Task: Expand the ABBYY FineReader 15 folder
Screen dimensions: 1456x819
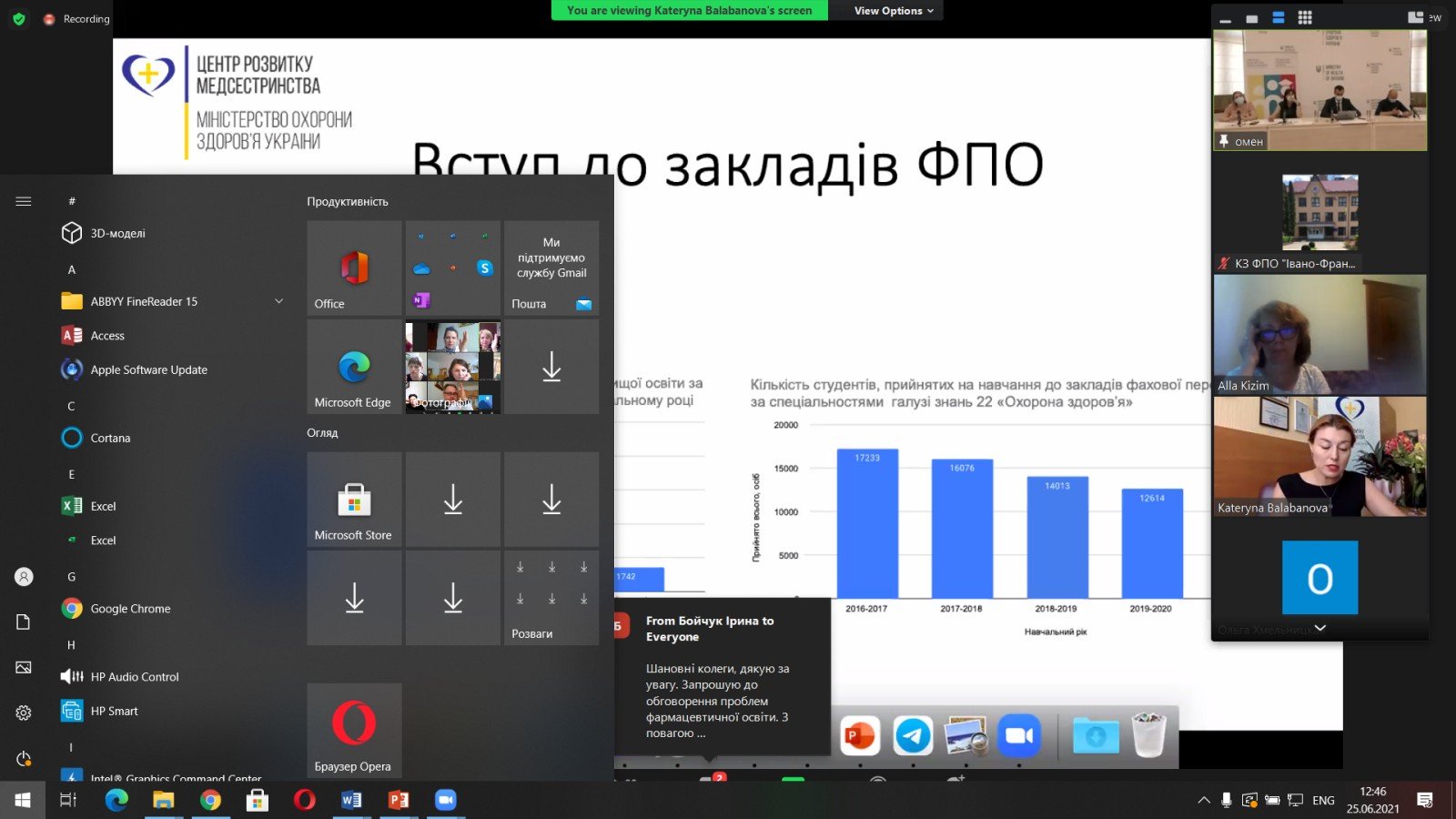Action: coord(278,301)
